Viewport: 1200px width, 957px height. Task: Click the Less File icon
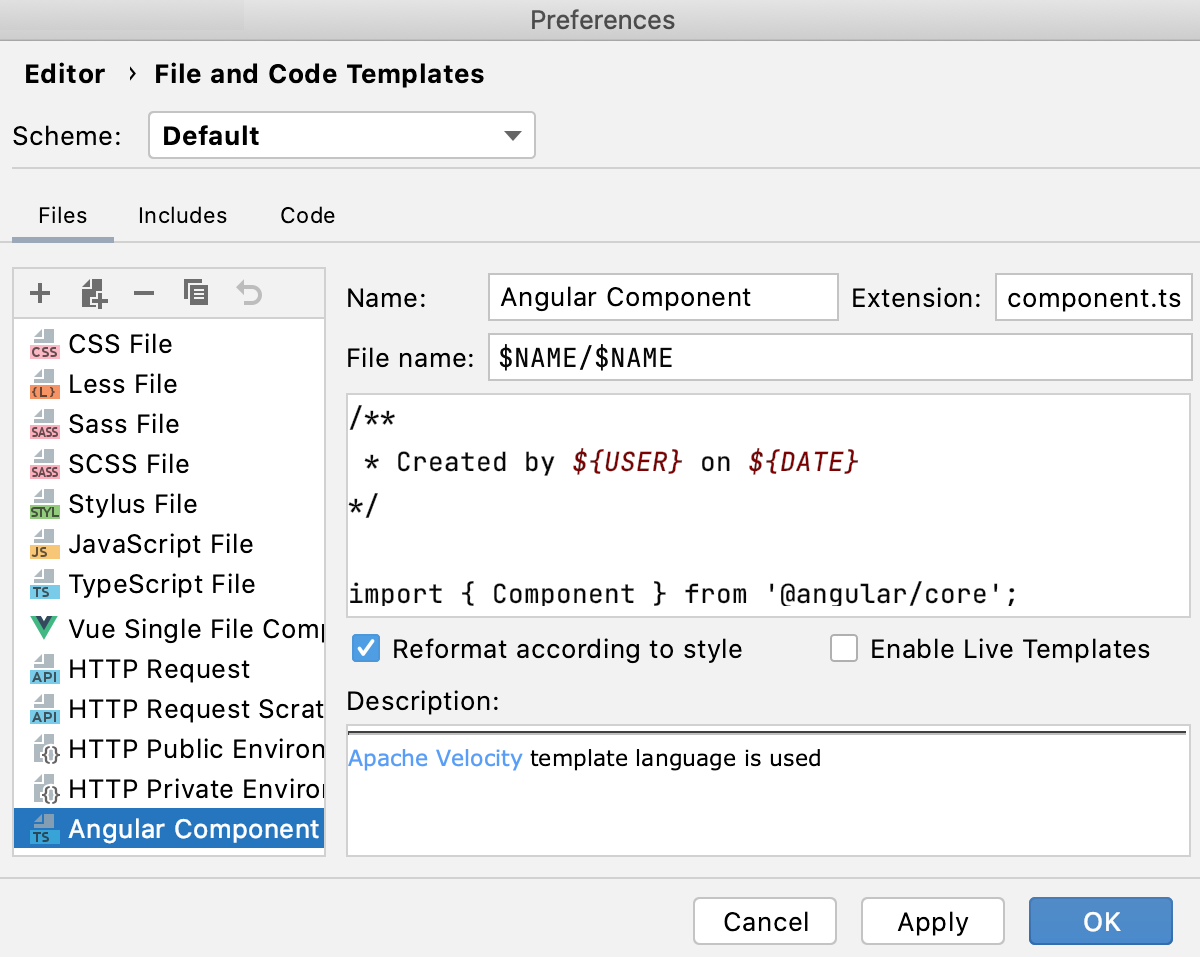coord(44,384)
